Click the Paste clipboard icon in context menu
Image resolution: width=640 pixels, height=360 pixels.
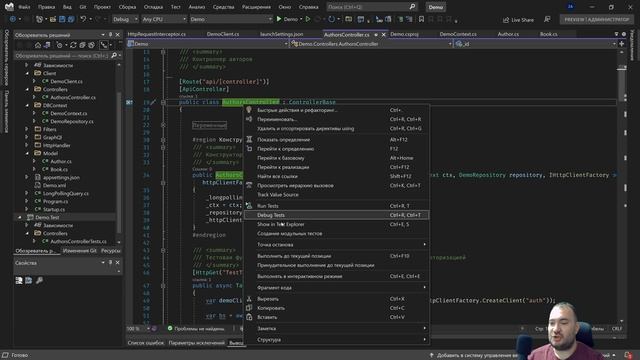pos(249,317)
